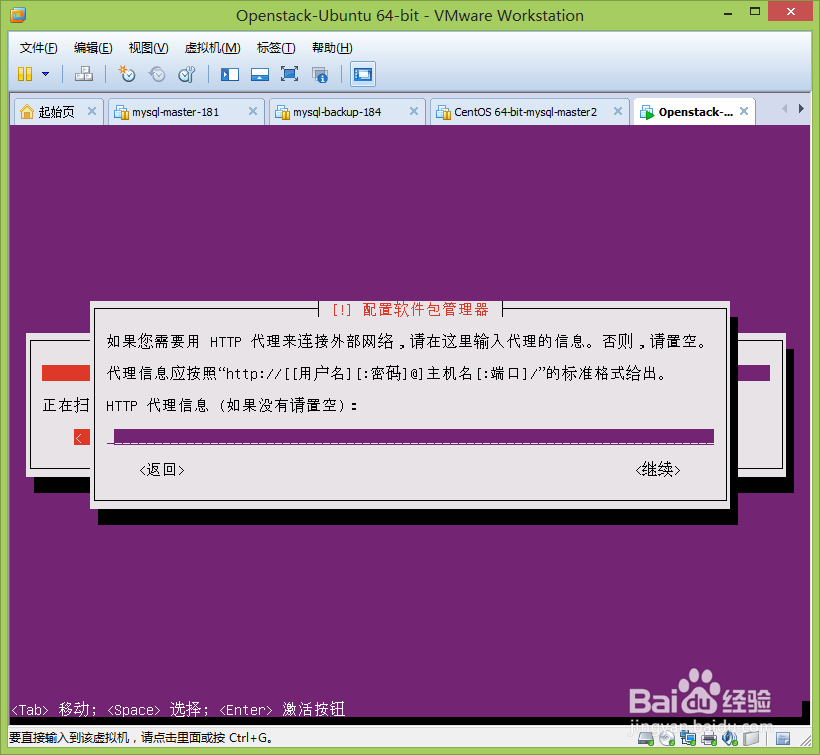Click the hard disk status icon
Viewport: 820px width, 755px height.
coord(644,740)
